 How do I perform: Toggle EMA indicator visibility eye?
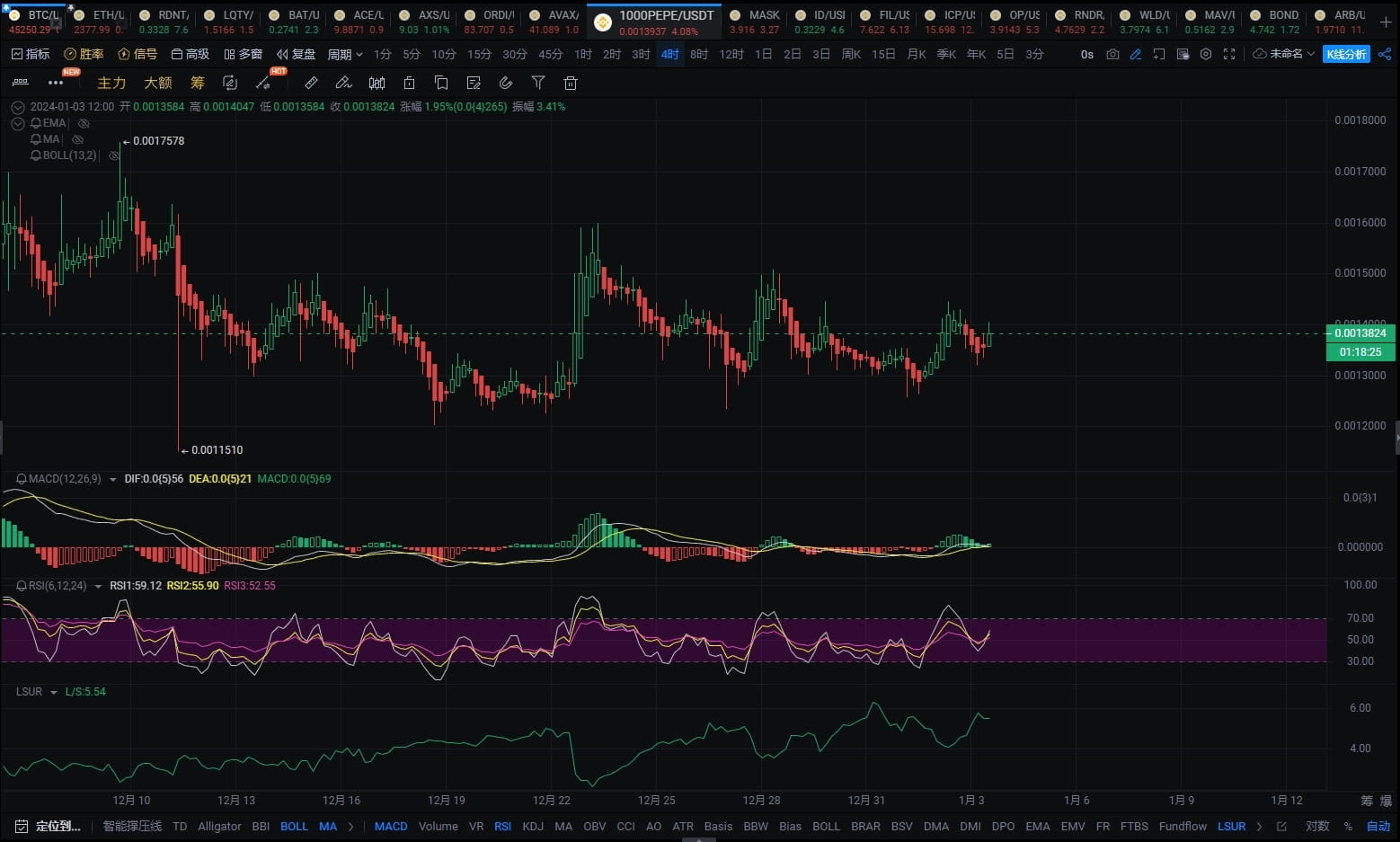click(84, 123)
